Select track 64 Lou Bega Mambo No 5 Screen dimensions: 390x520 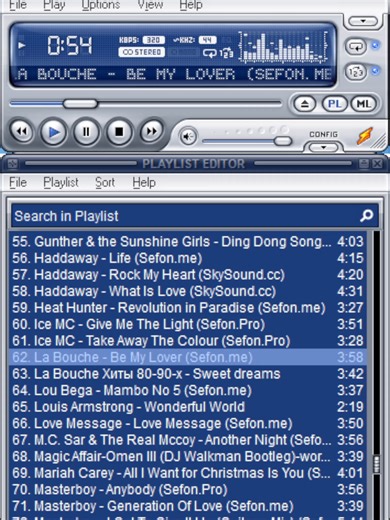[x=188, y=390]
